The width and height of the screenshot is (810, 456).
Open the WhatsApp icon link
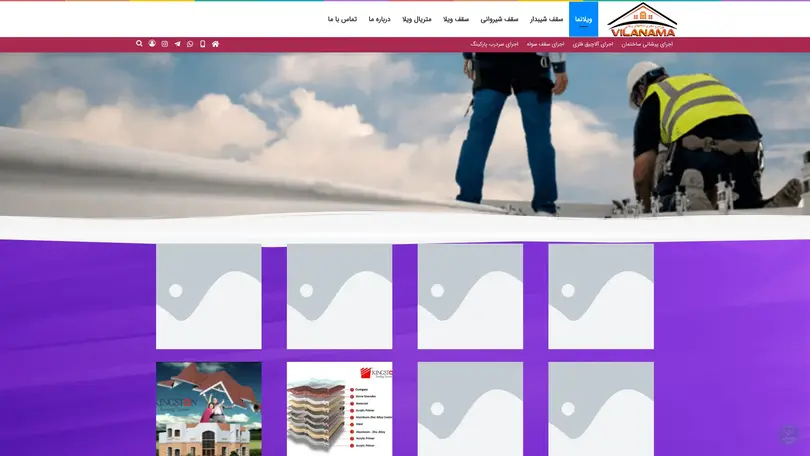click(x=190, y=44)
